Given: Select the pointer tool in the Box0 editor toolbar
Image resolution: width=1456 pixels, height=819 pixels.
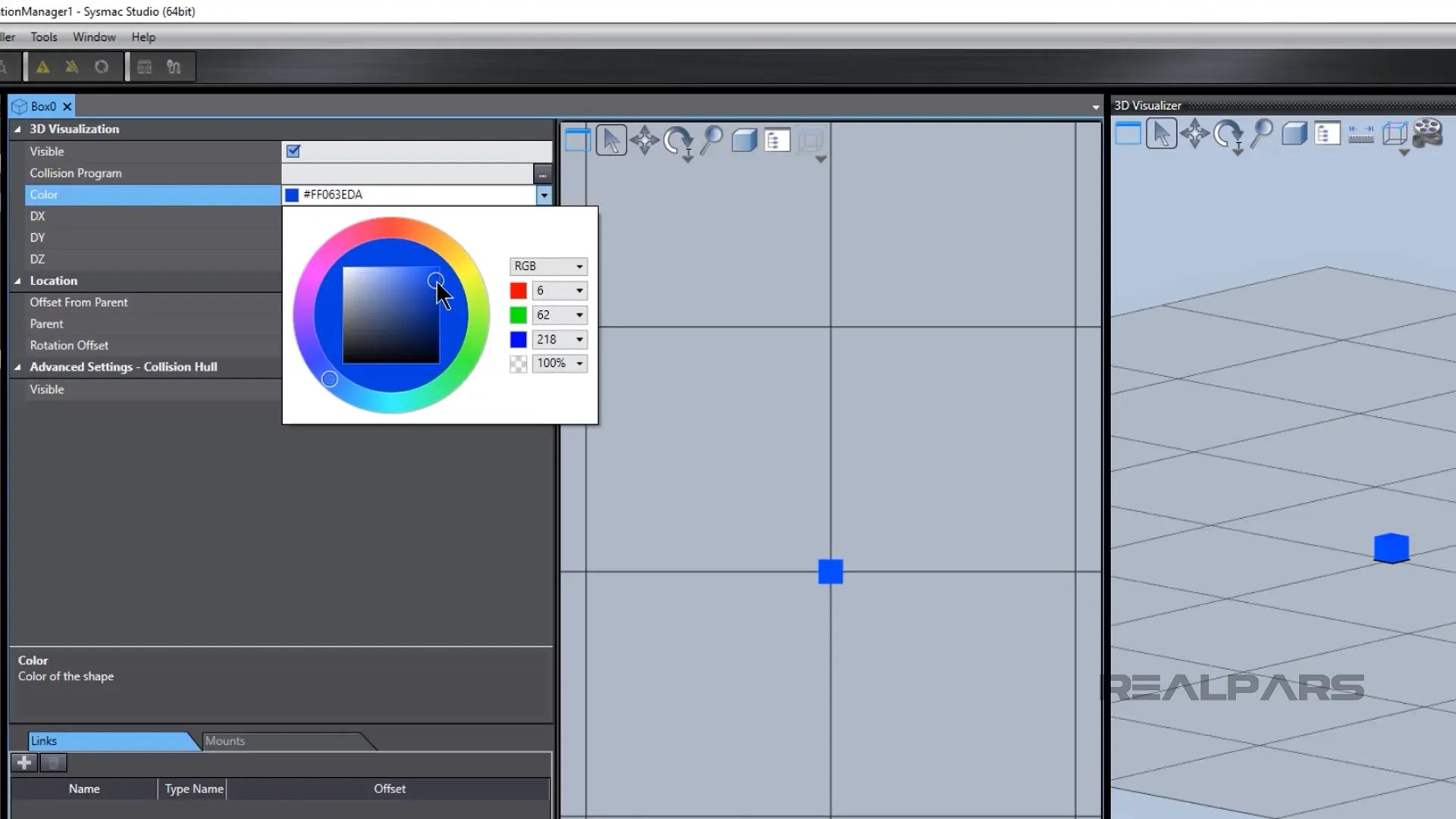Looking at the screenshot, I should point(611,140).
